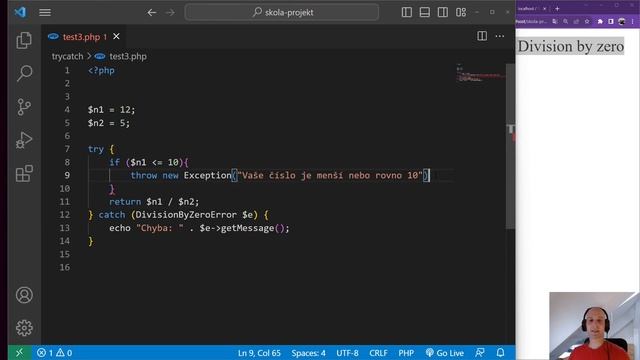The height and width of the screenshot is (360, 640).
Task: Go back with the left arrow
Action: click(x=151, y=13)
